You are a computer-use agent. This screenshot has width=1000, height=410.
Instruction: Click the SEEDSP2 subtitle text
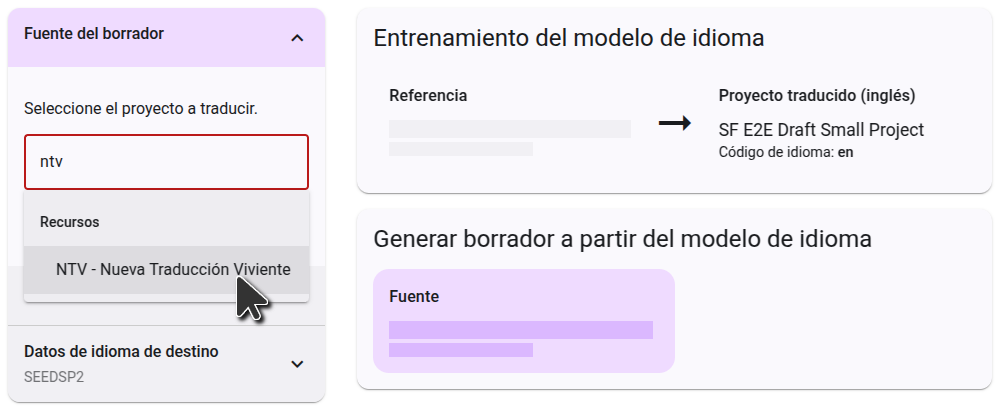(x=54, y=377)
